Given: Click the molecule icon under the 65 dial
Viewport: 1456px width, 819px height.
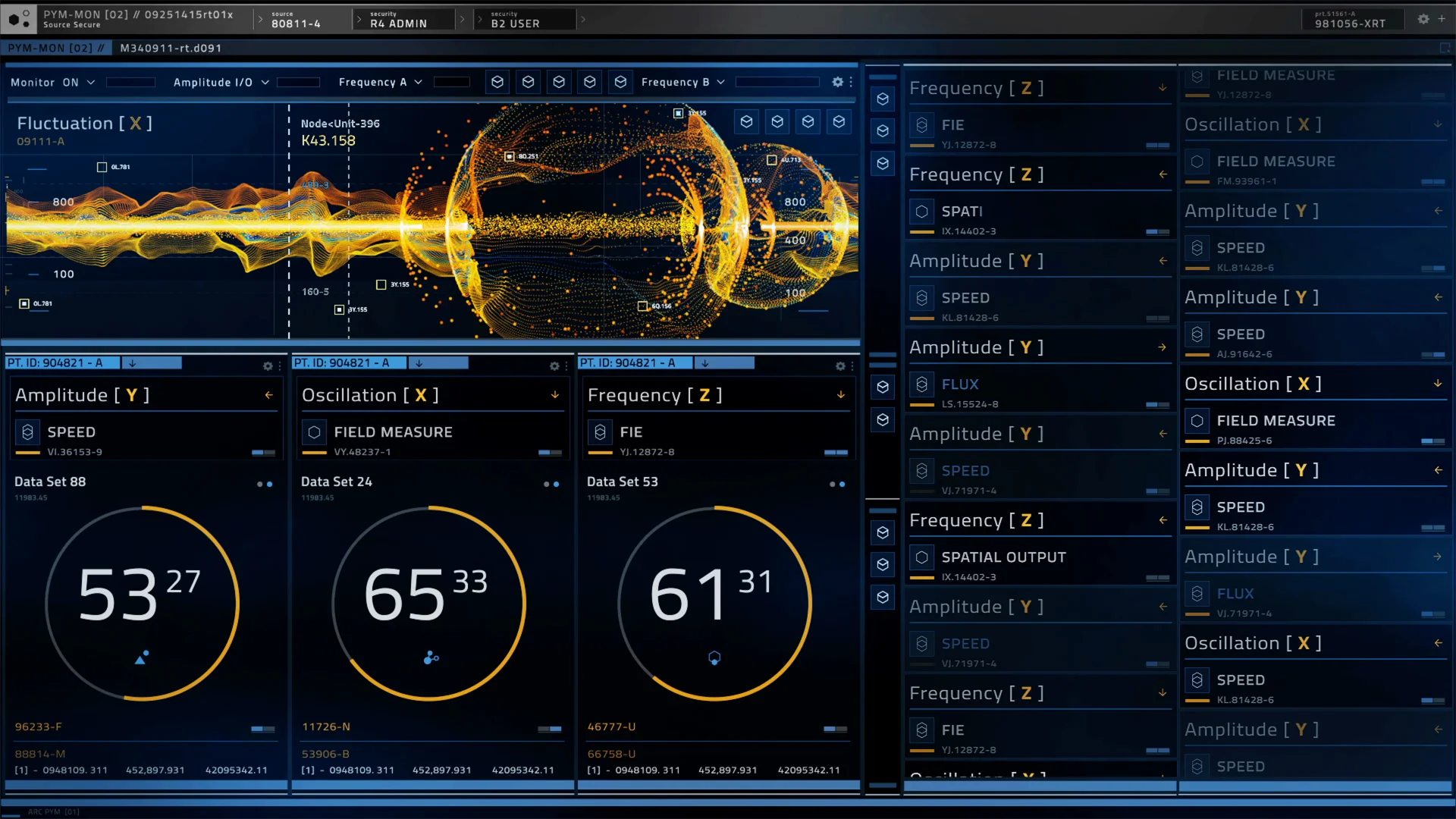Looking at the screenshot, I should click(431, 657).
